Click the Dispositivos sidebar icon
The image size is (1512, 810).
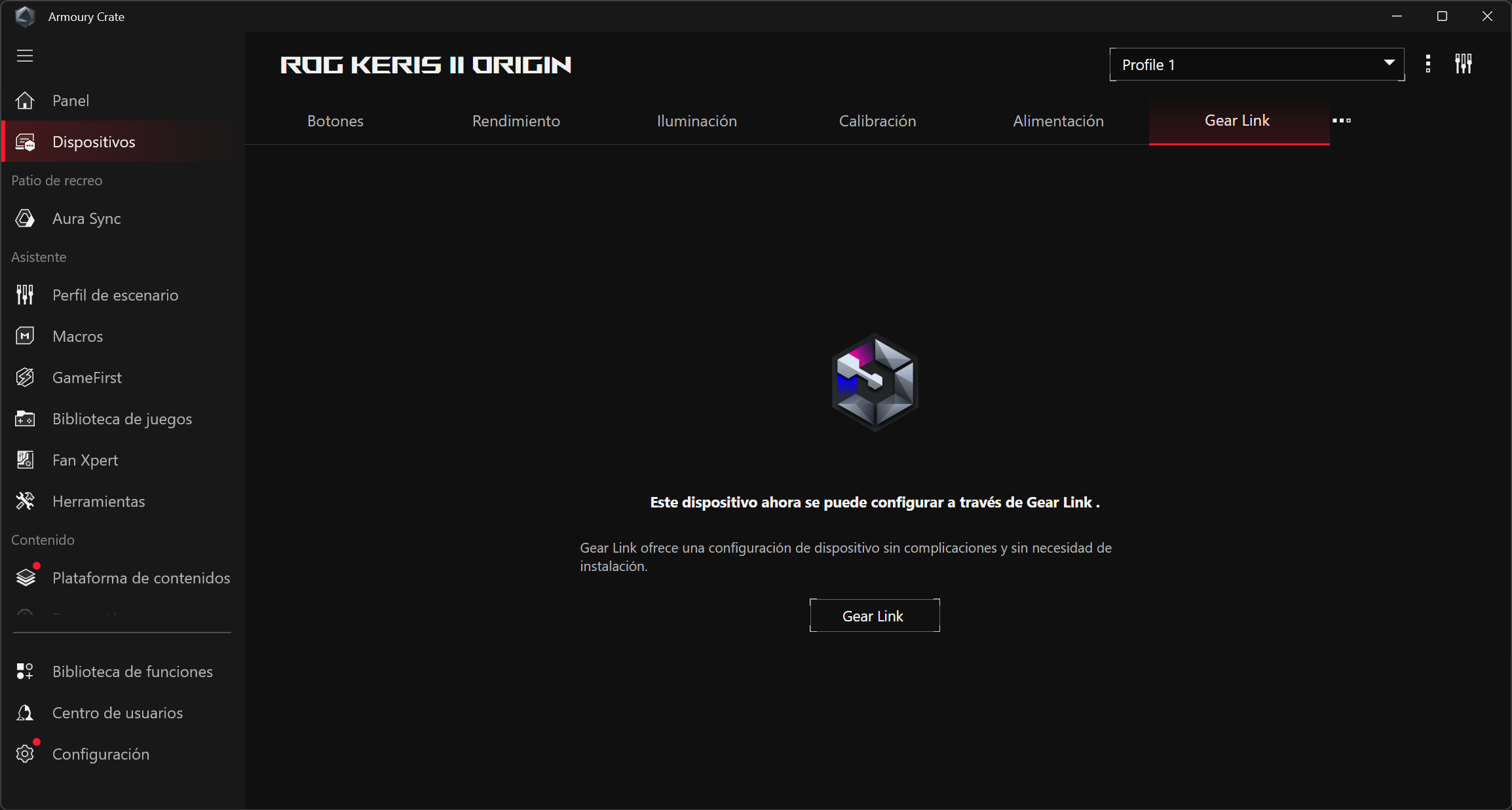25,142
